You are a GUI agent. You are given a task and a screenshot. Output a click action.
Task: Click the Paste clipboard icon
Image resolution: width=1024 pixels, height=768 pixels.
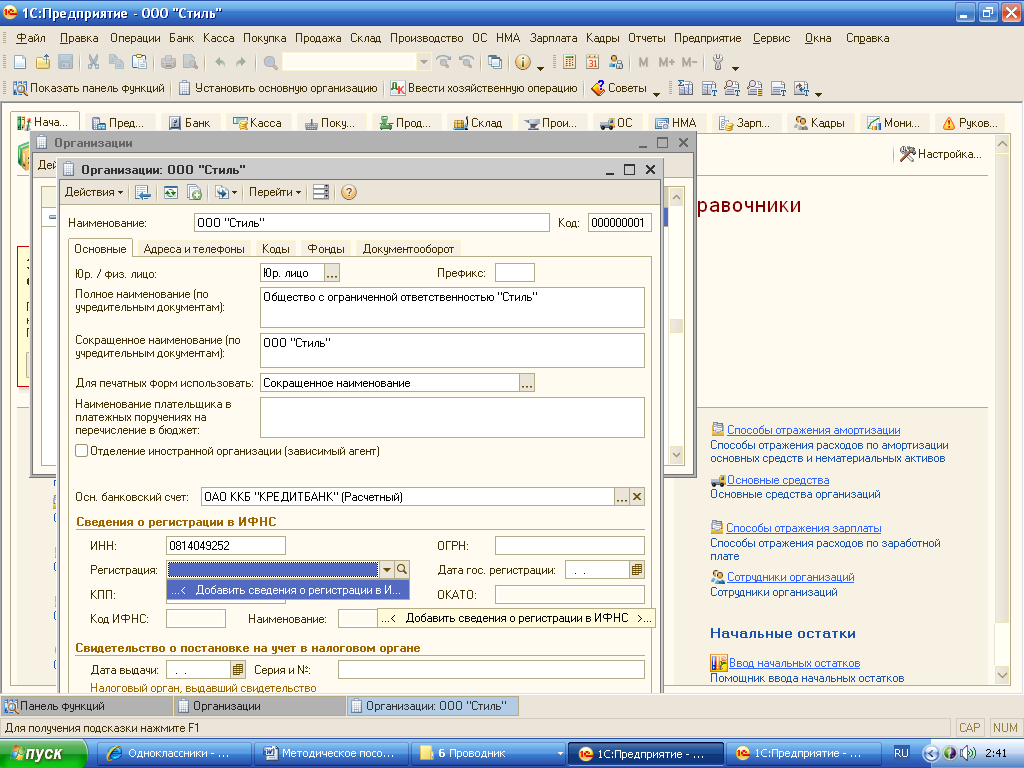139,62
